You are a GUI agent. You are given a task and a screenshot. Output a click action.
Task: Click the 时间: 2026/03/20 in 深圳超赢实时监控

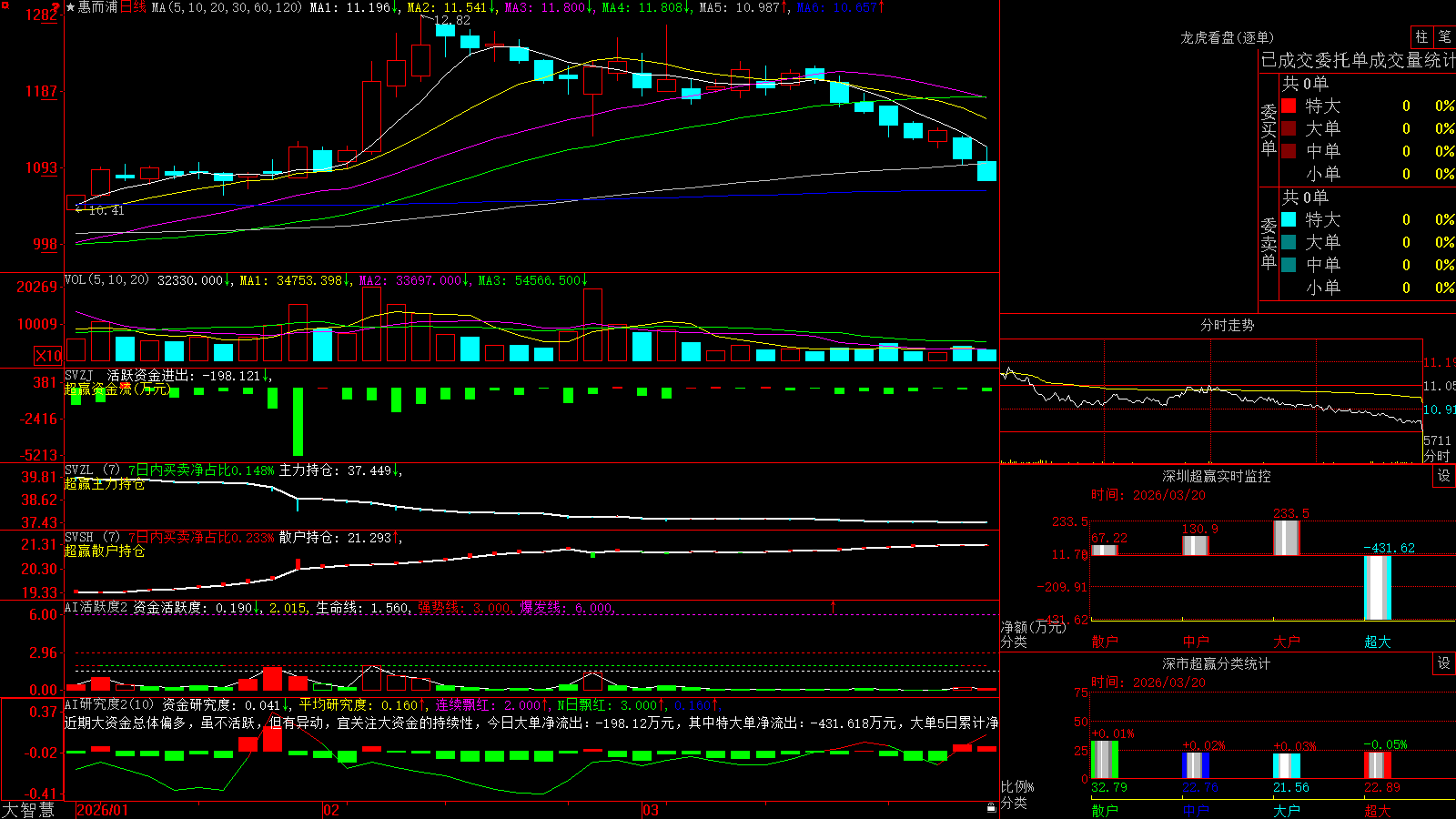pyautogui.click(x=1148, y=495)
